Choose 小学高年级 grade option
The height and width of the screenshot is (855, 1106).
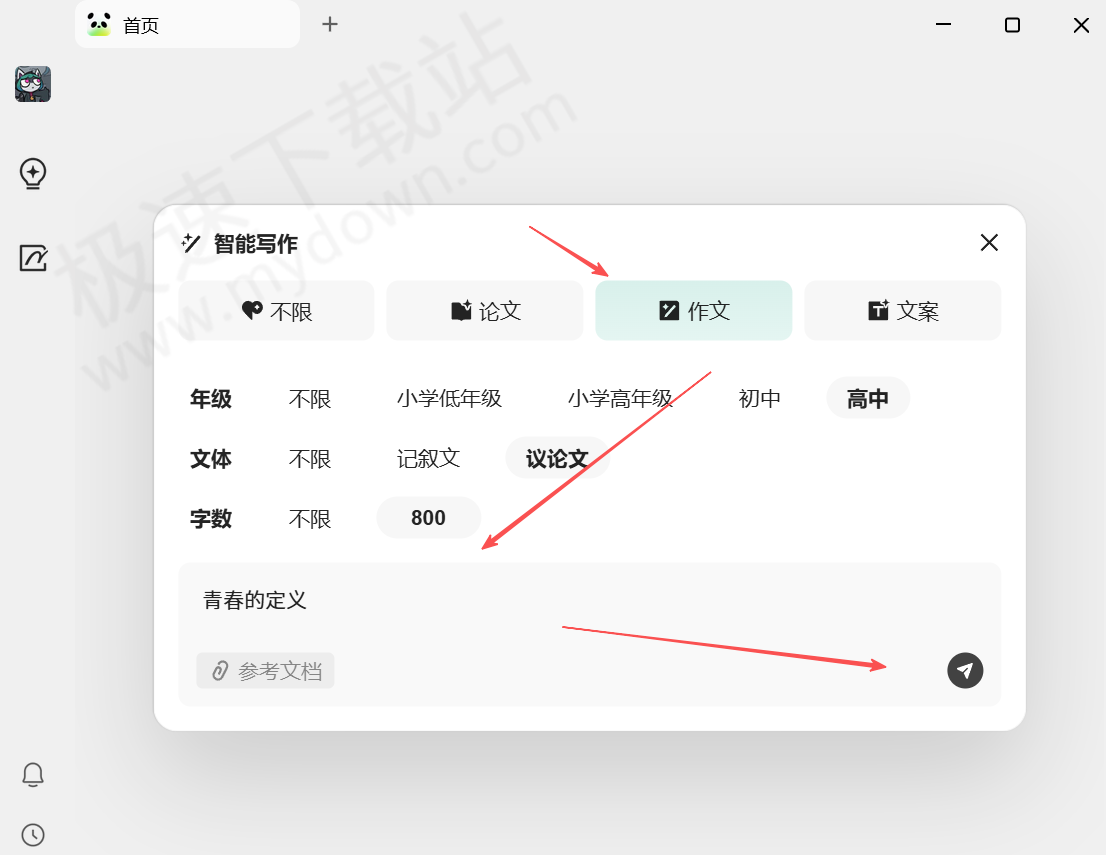pos(620,399)
